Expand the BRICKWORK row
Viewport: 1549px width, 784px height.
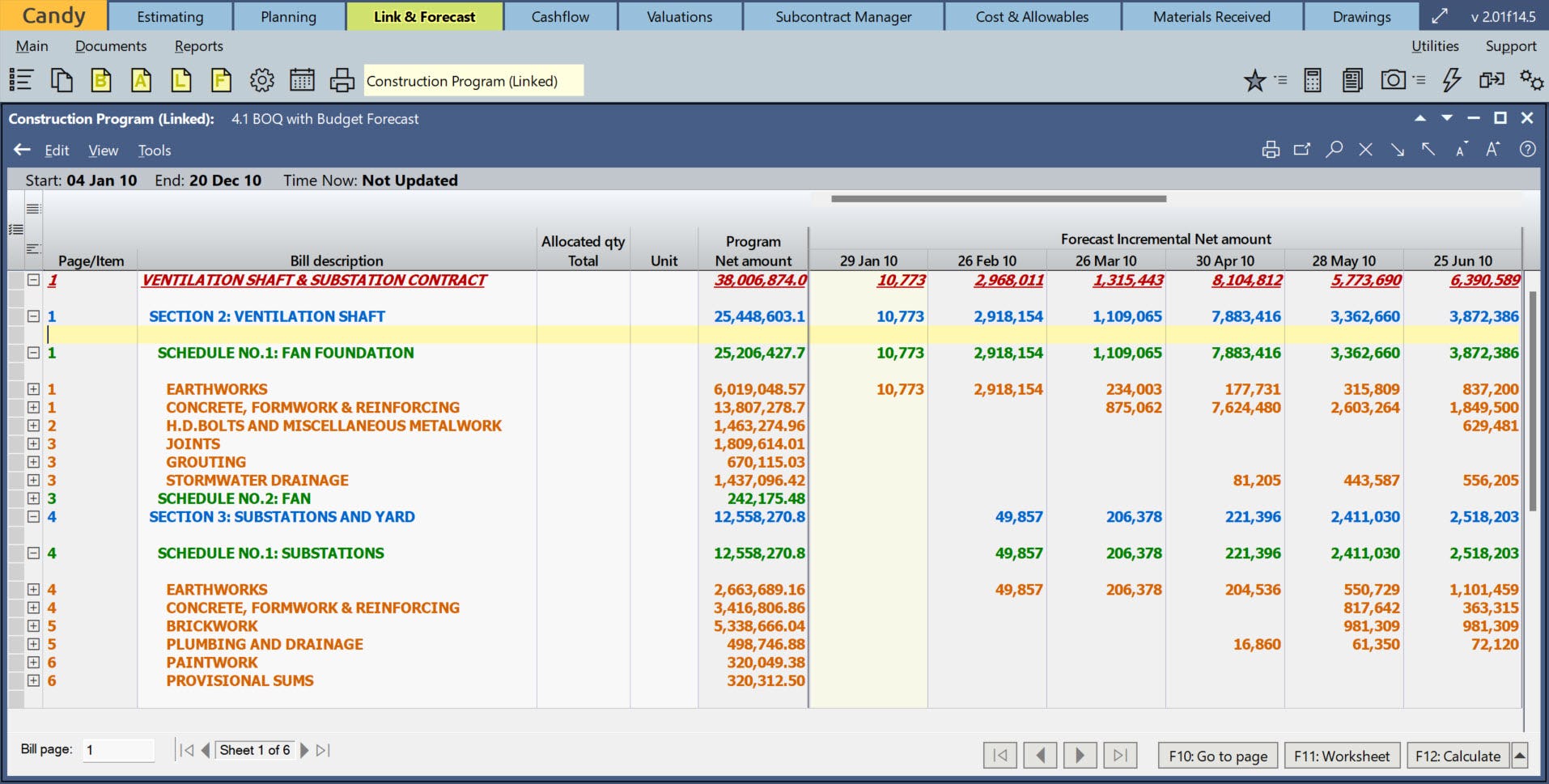pyautogui.click(x=33, y=625)
